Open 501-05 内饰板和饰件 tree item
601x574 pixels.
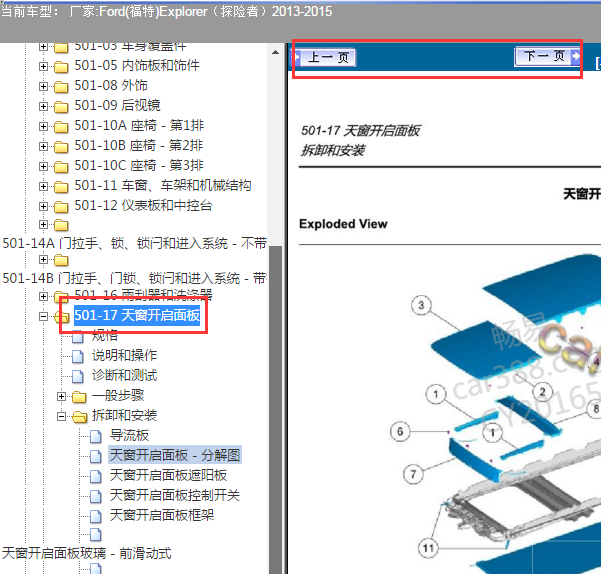pyautogui.click(x=137, y=65)
